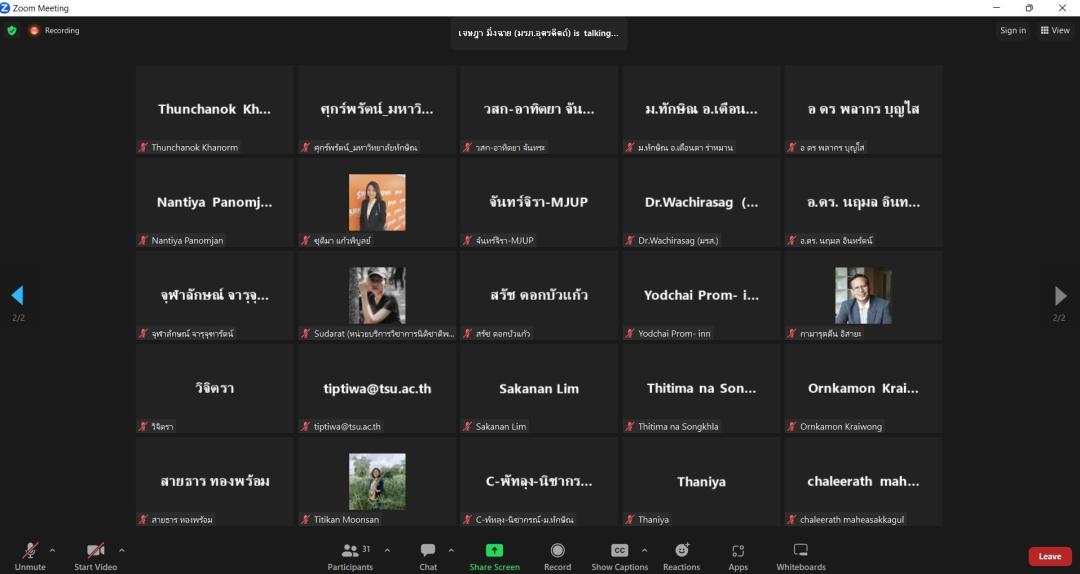1080x574 pixels.
Task: Expand the caret next to Show Captions
Action: click(644, 550)
